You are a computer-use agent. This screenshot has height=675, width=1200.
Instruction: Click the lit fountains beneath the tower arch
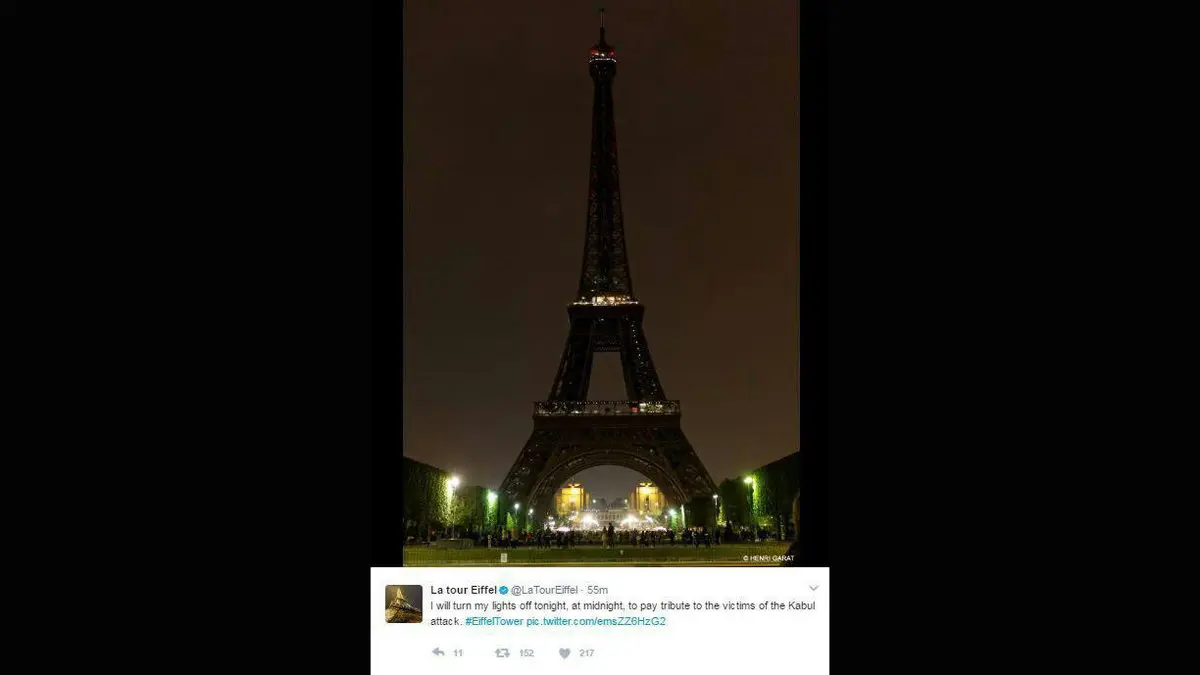tap(603, 521)
